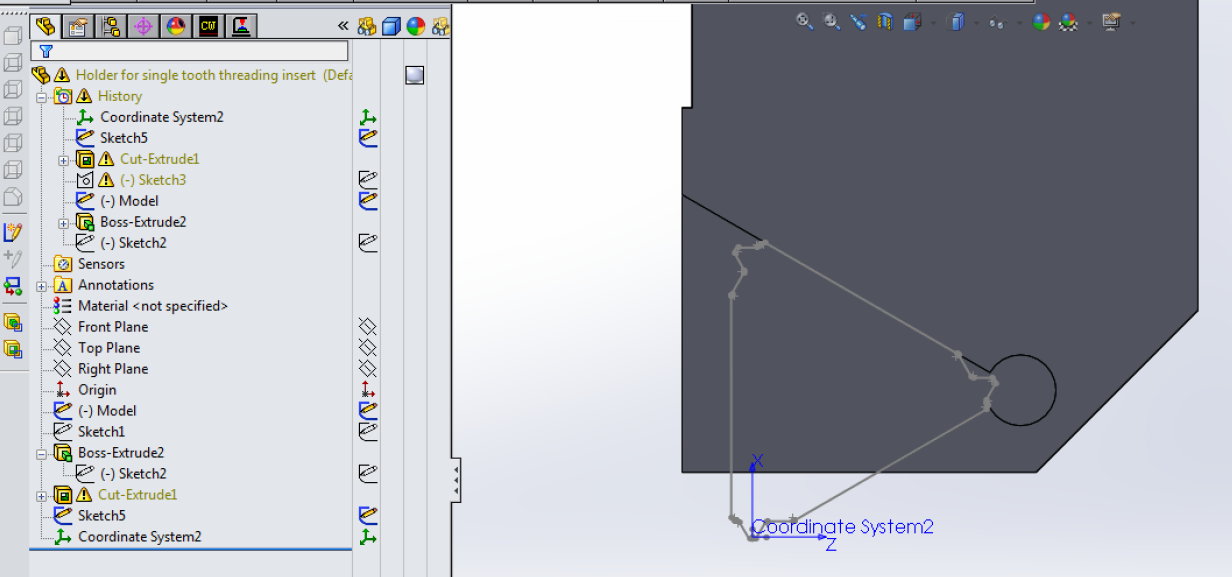Click the Zoom to Fit icon
The width and height of the screenshot is (1232, 577).
pos(804,21)
